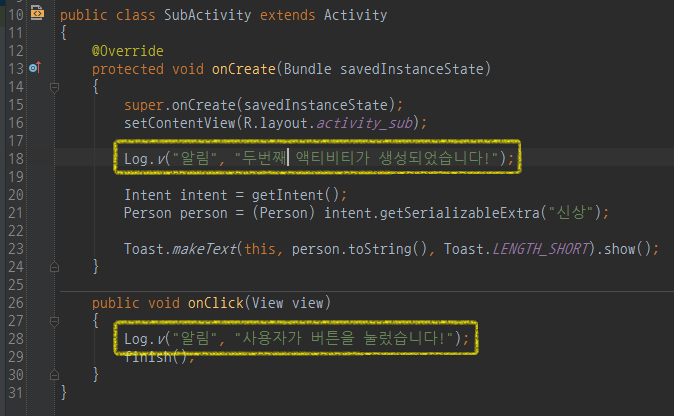Place the cursor in the Log.v line inside onClick
The height and width of the screenshot is (416, 674).
tap(297, 338)
